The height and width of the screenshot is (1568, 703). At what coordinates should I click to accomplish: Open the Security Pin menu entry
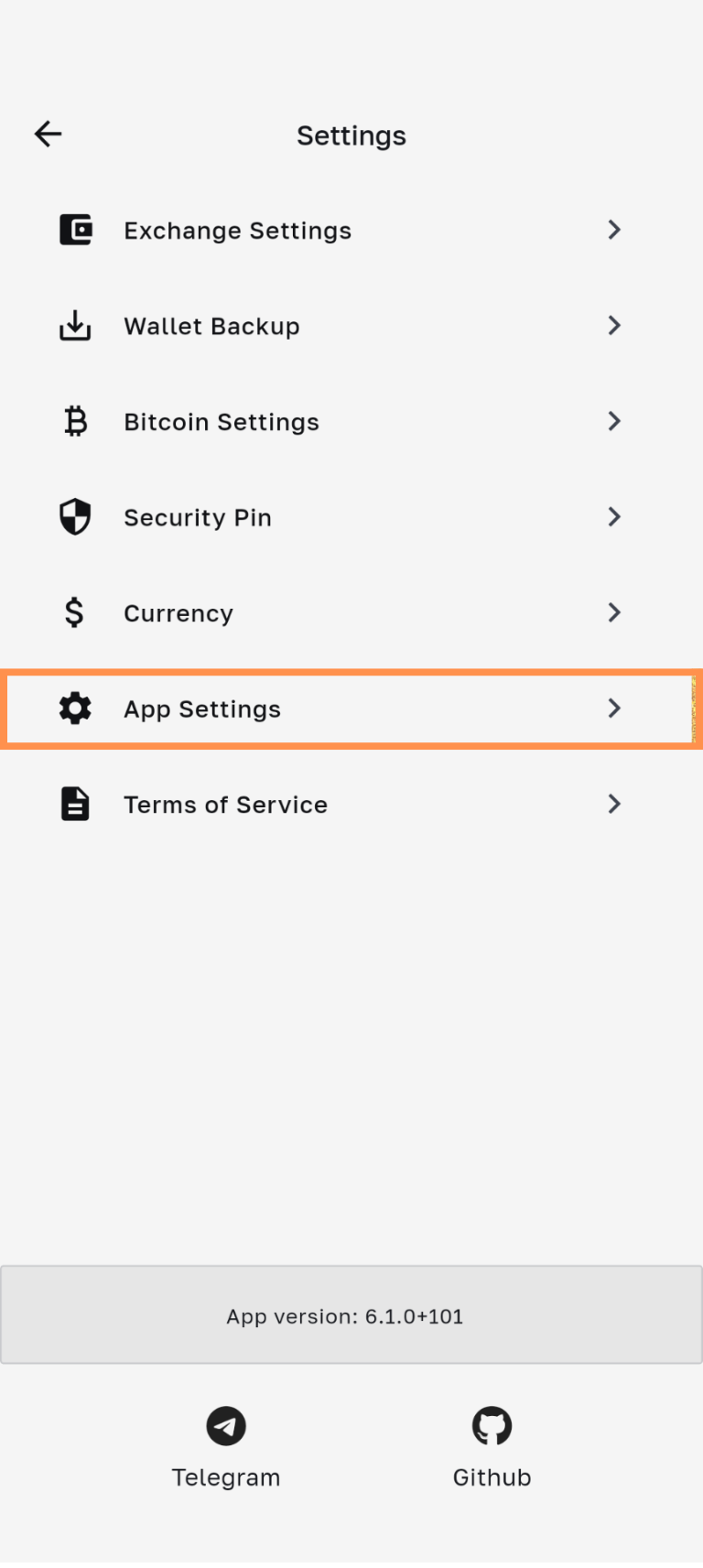pyautogui.click(x=198, y=518)
